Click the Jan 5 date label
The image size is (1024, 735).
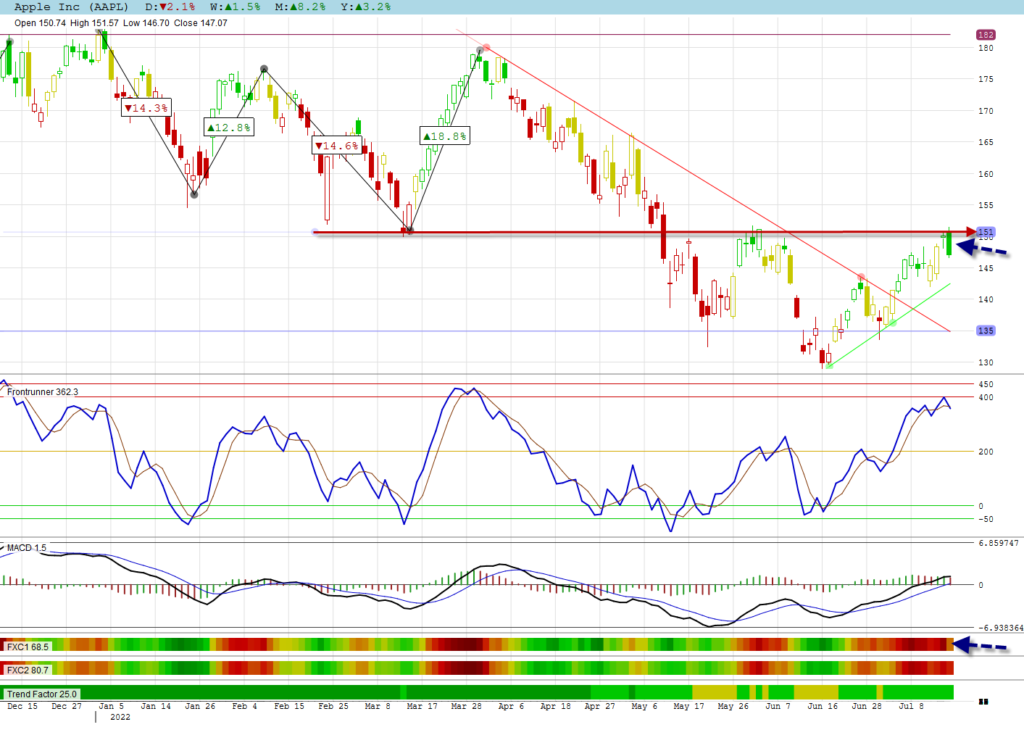click(111, 706)
